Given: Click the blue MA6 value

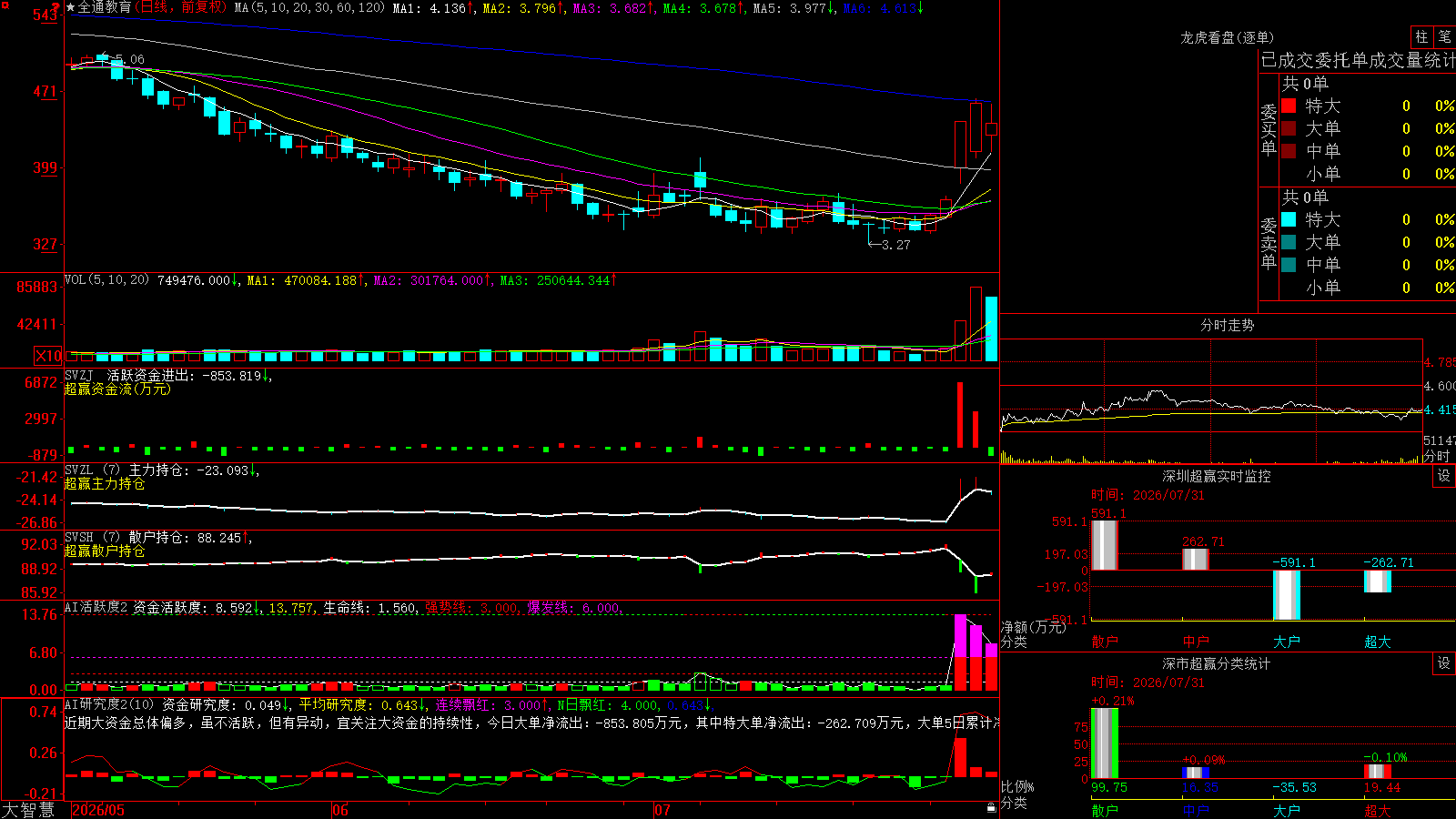Looking at the screenshot, I should pyautogui.click(x=883, y=7).
